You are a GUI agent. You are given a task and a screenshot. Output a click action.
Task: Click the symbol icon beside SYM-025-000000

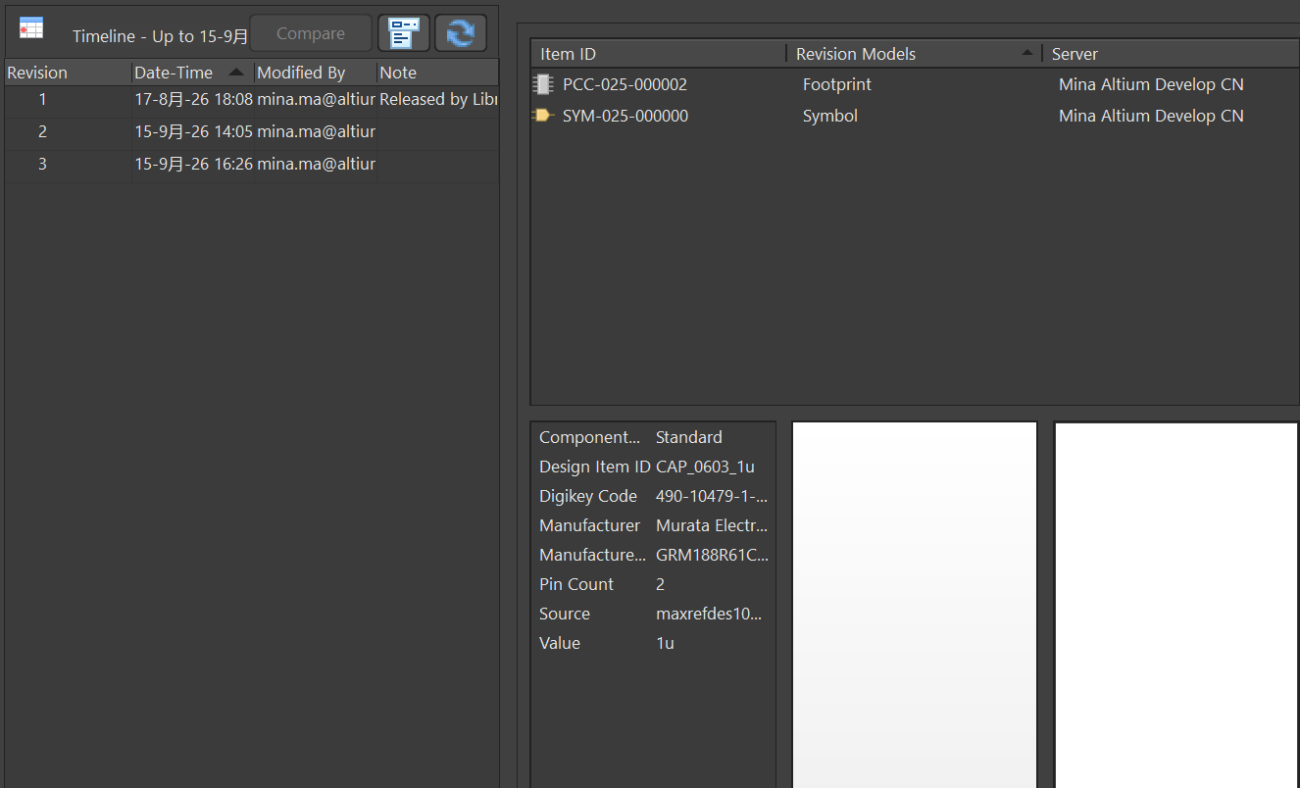coord(543,116)
